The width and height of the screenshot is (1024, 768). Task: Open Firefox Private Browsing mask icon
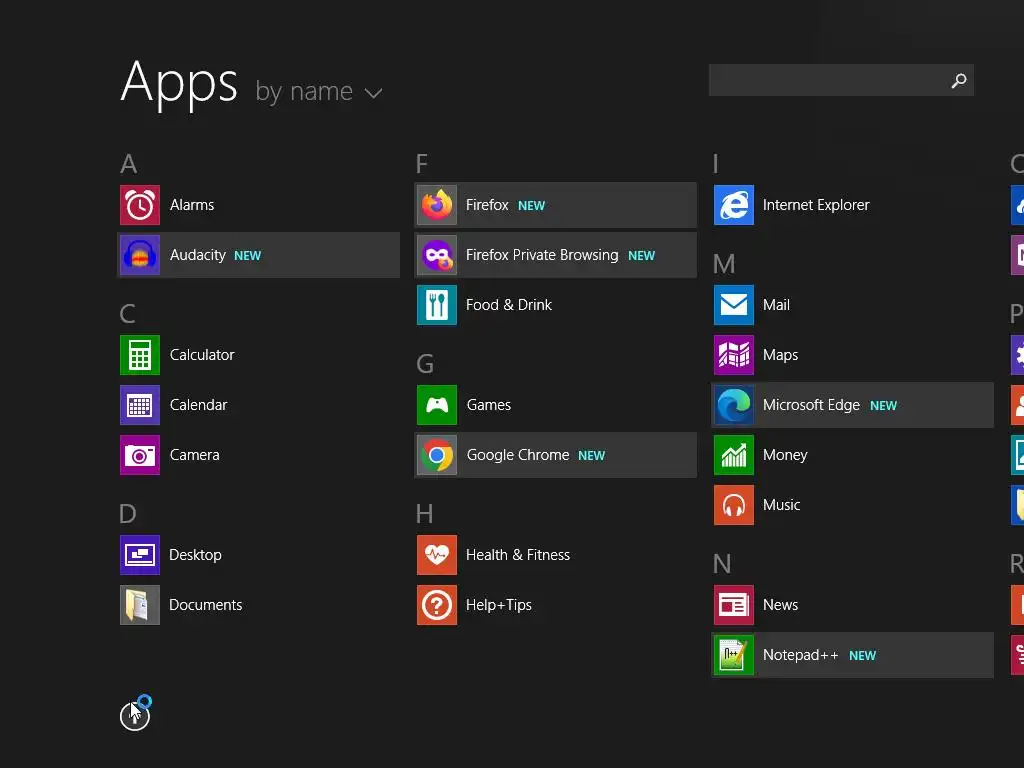click(x=437, y=255)
